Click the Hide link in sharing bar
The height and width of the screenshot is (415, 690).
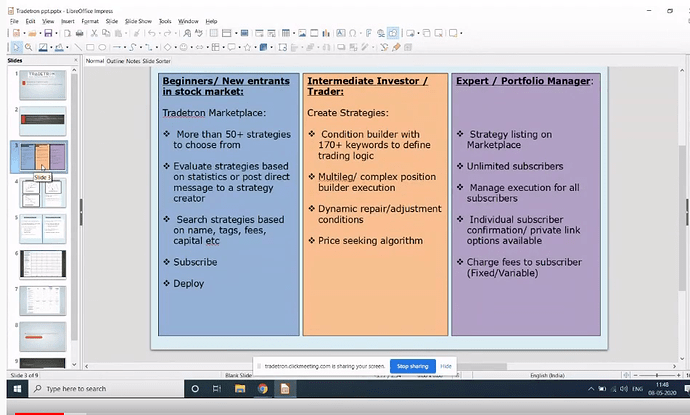click(446, 366)
